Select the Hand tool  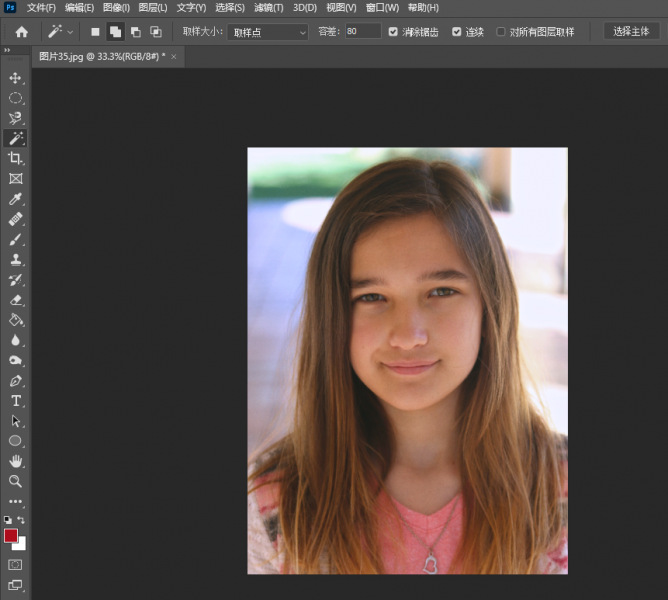click(x=15, y=461)
